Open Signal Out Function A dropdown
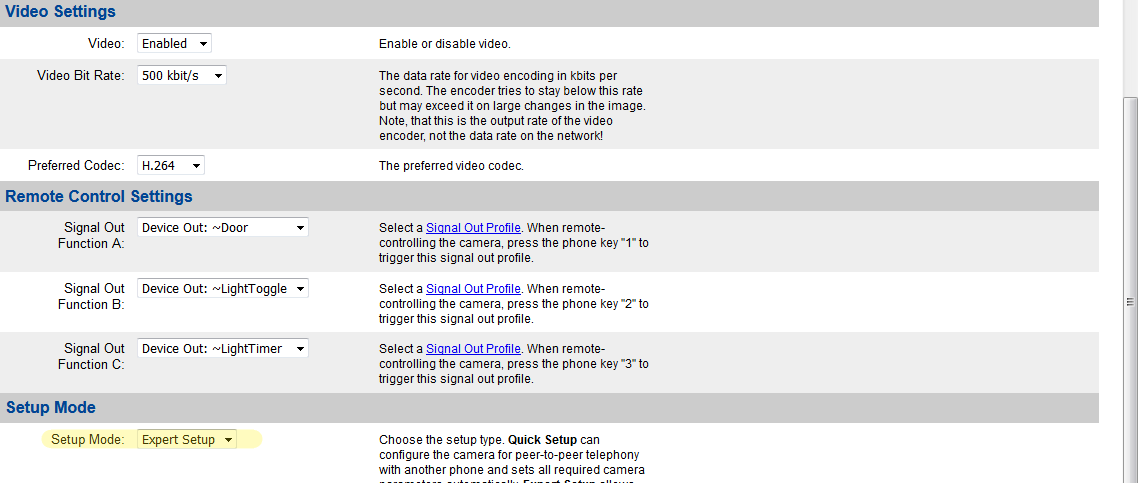This screenshot has width=1138, height=483. coord(223,228)
